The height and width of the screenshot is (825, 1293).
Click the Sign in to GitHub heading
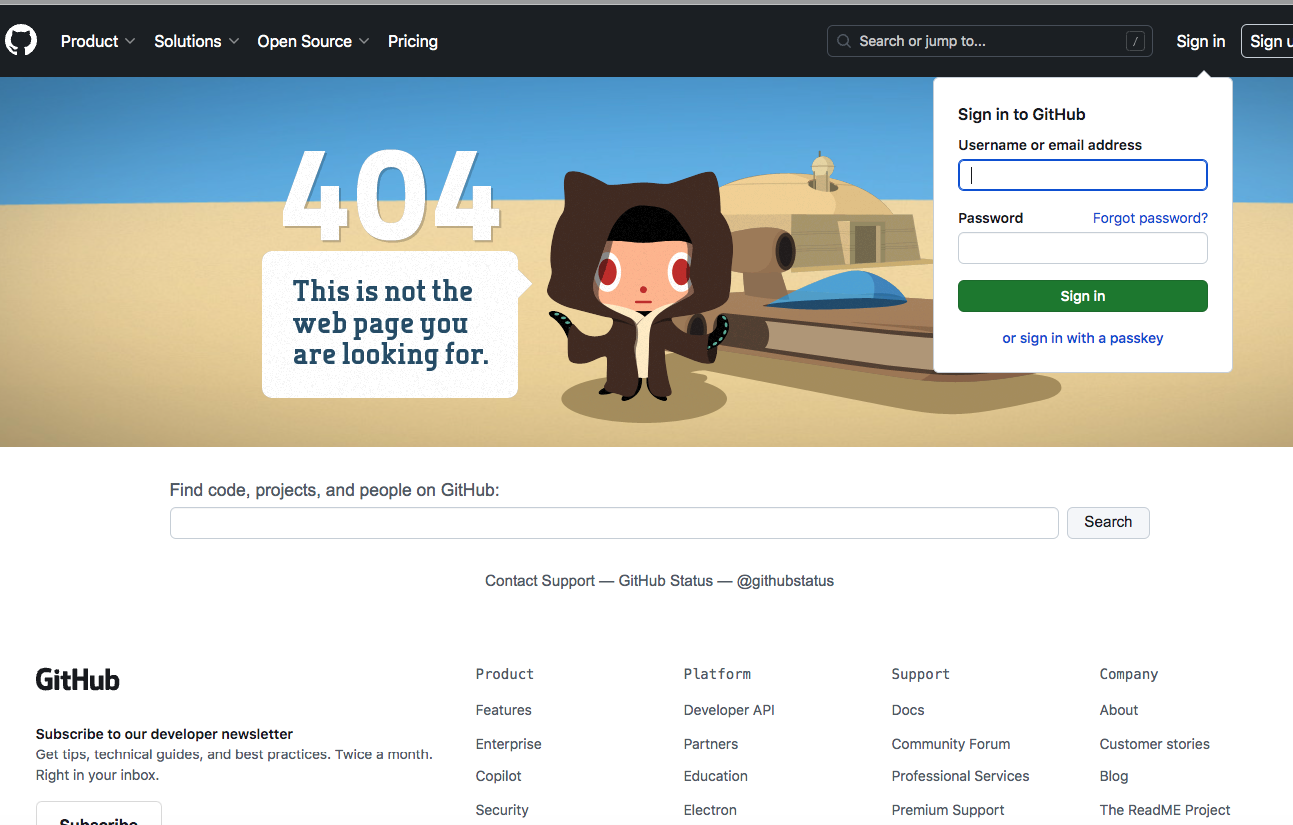(1022, 114)
